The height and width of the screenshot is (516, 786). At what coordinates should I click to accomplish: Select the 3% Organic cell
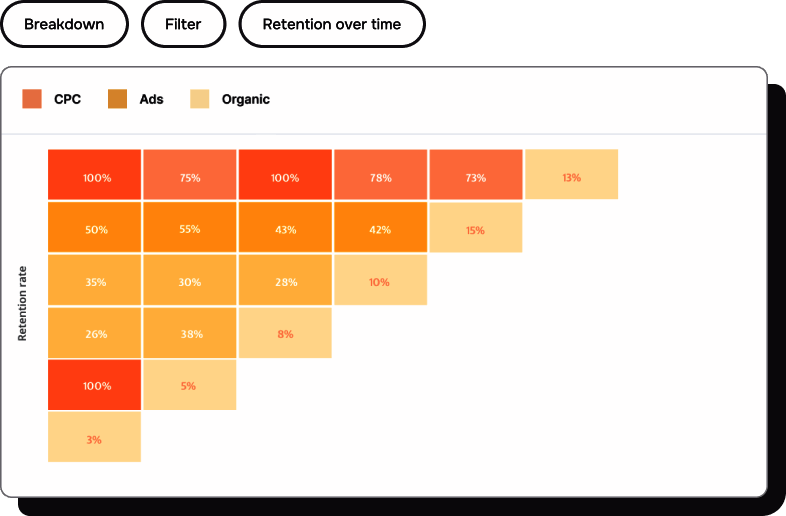[94, 439]
